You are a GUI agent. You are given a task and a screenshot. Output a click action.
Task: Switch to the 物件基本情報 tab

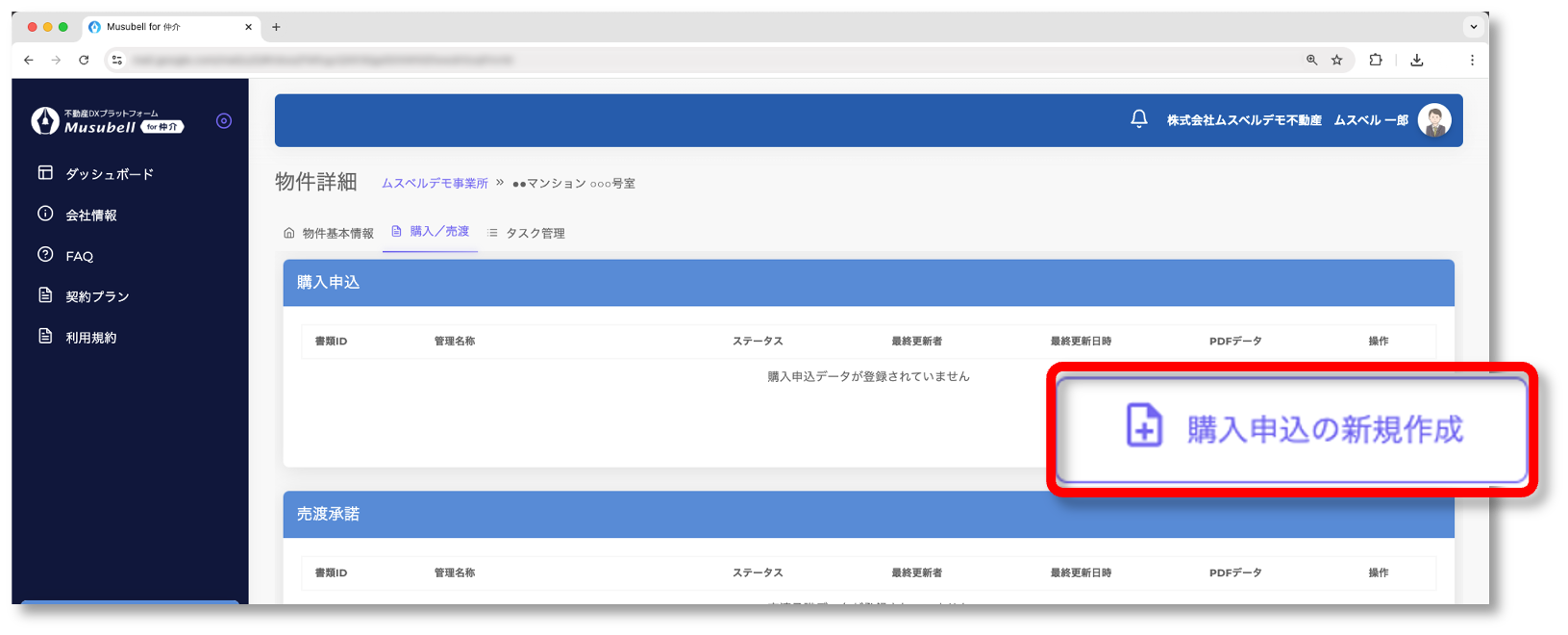coord(329,233)
